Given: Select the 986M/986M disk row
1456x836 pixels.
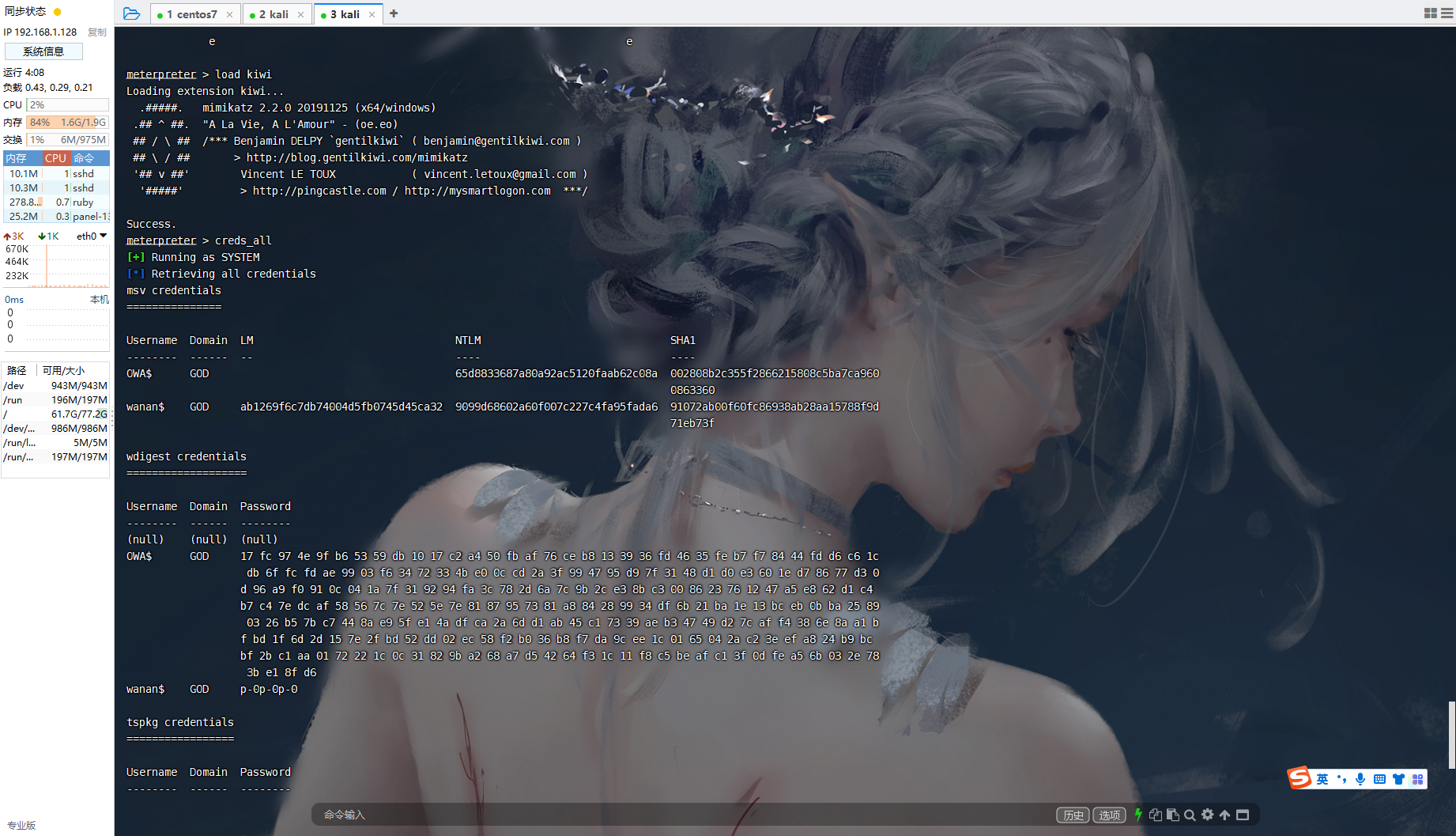Looking at the screenshot, I should (55, 429).
